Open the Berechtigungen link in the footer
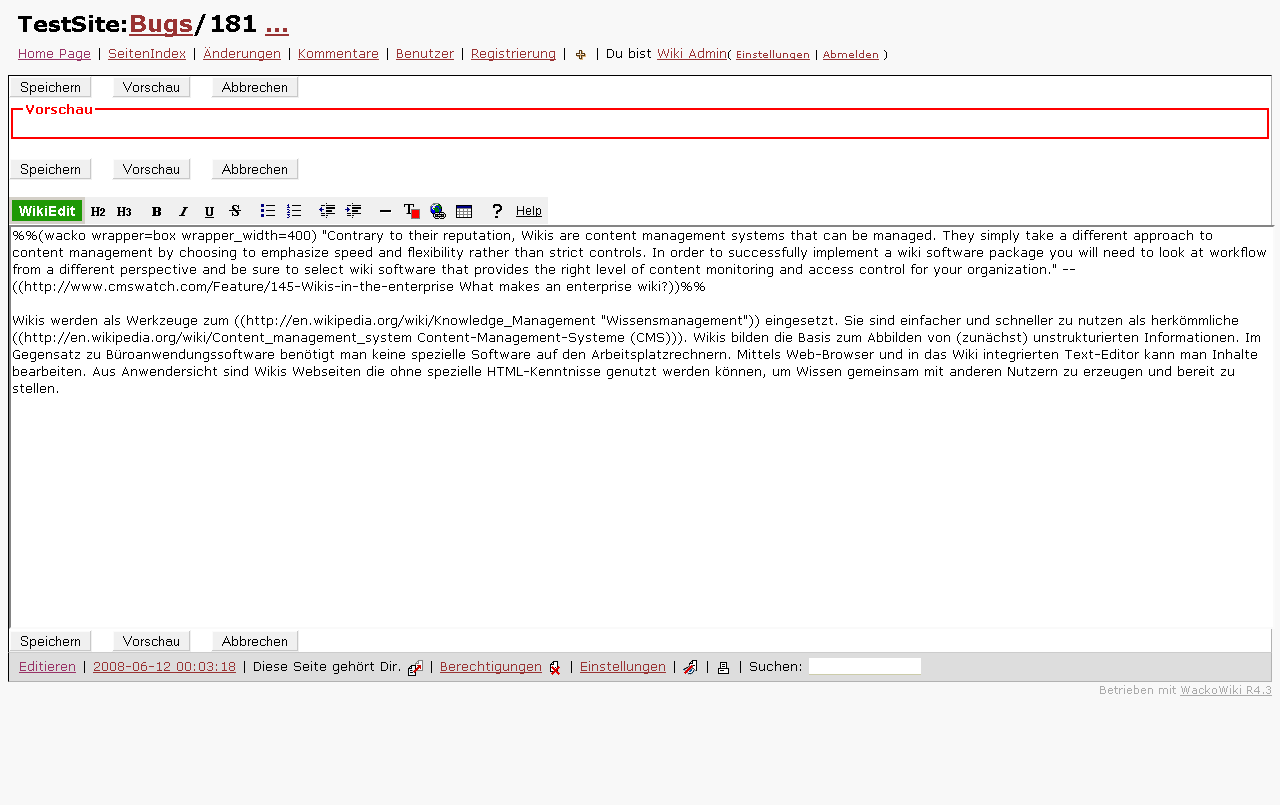The width and height of the screenshot is (1280, 805). 491,667
